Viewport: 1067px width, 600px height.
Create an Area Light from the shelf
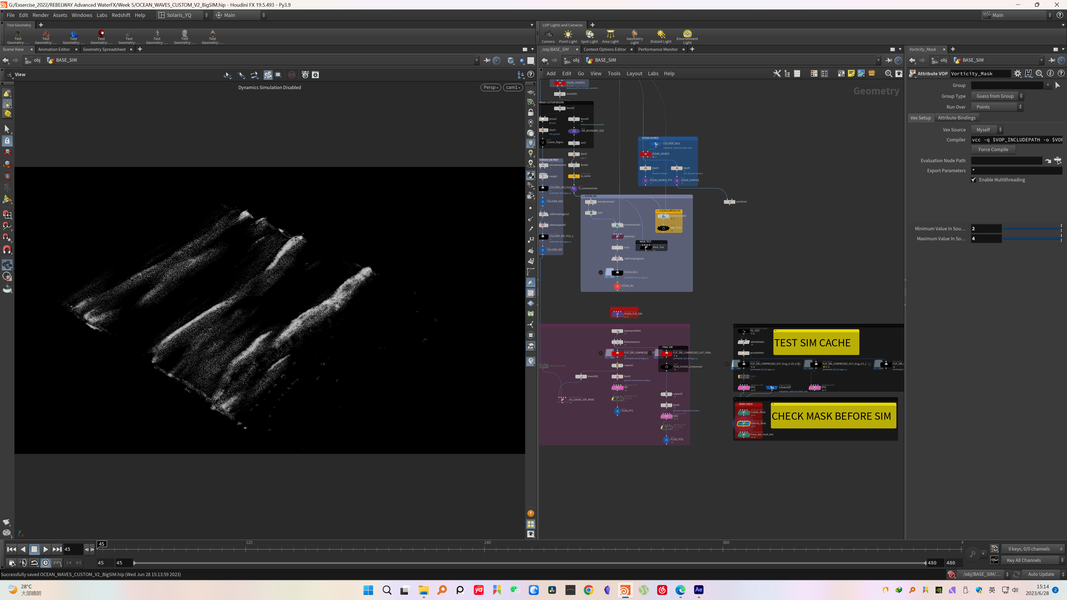pos(610,36)
